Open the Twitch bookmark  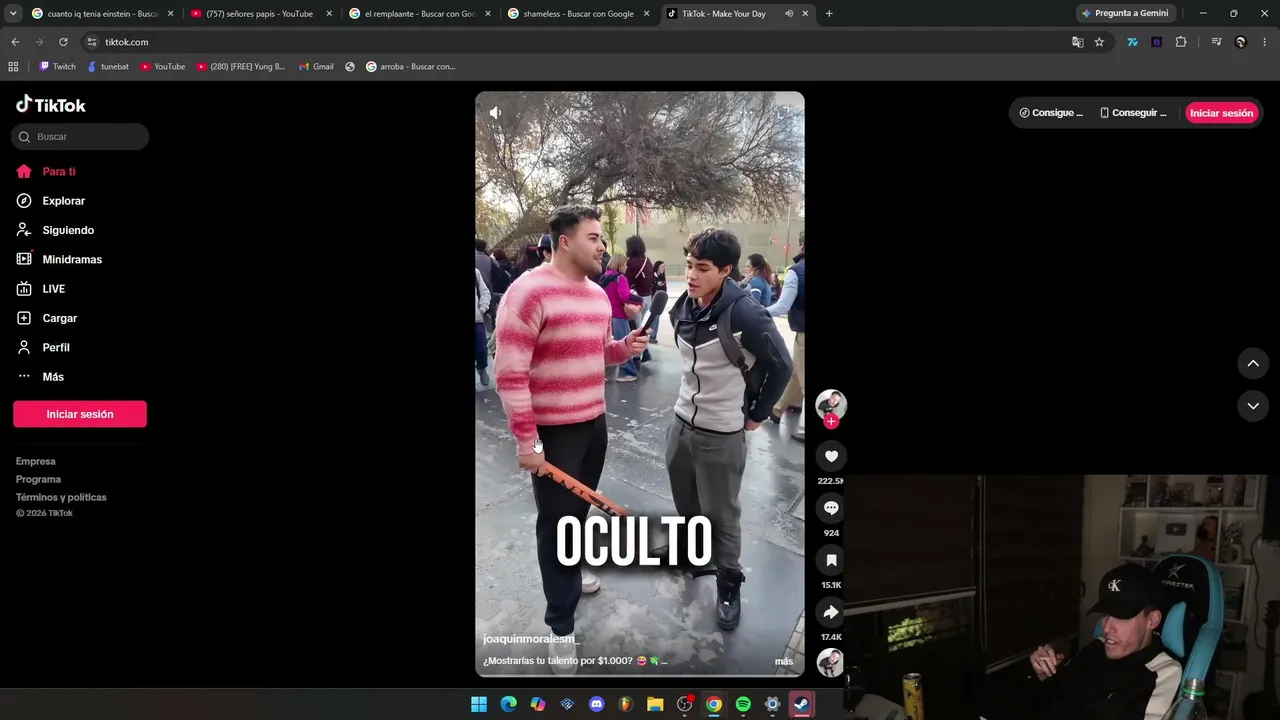pyautogui.click(x=57, y=67)
